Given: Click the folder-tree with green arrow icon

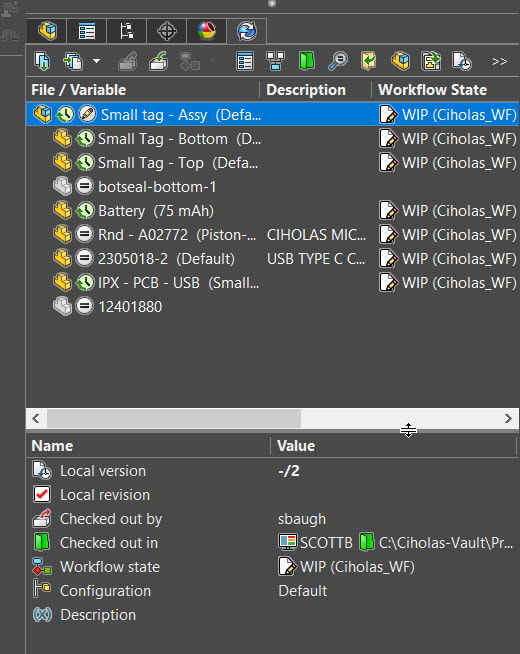Looking at the screenshot, I should click(431, 61).
